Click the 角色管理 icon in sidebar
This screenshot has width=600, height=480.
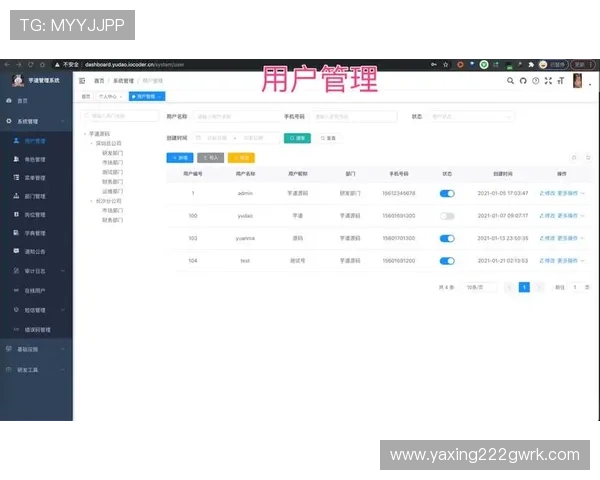tap(16, 159)
